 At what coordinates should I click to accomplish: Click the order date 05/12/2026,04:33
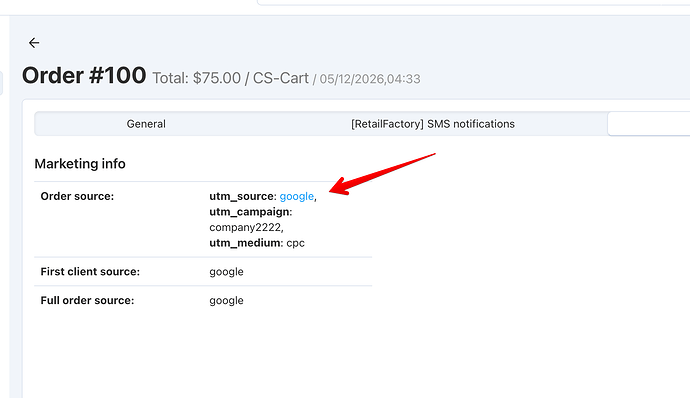(370, 79)
